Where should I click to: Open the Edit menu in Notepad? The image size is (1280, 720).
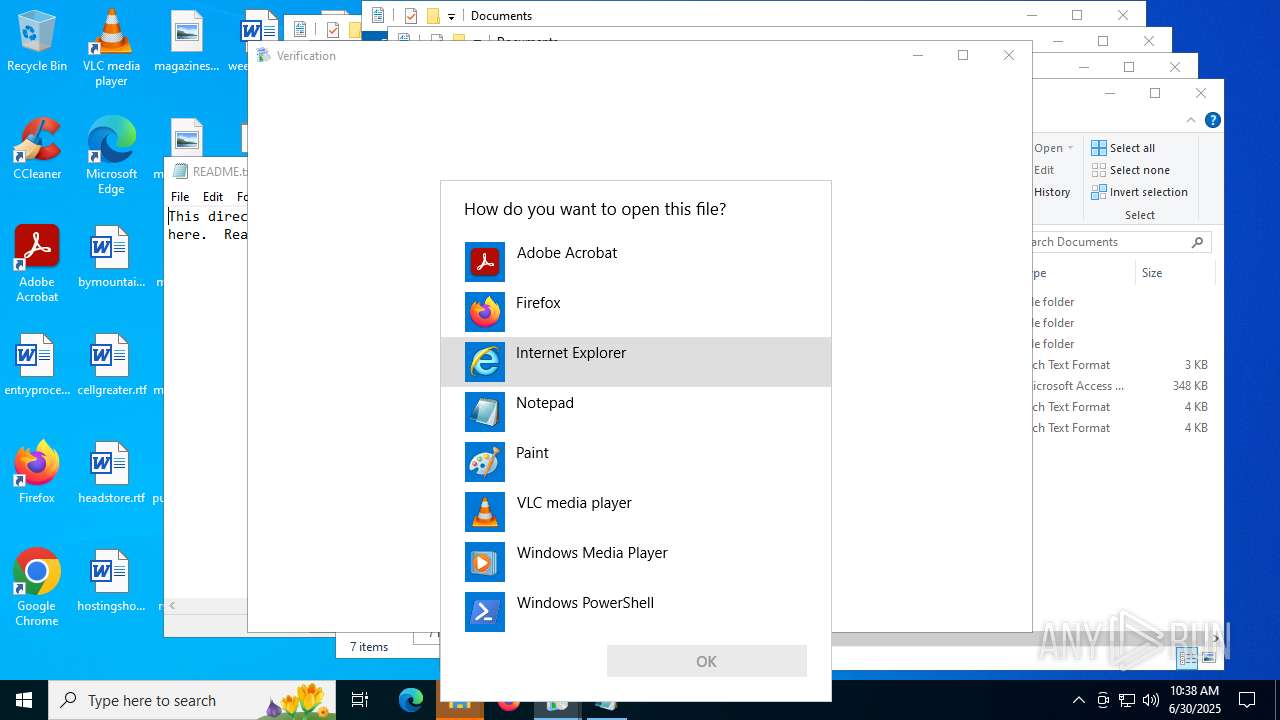click(x=213, y=197)
